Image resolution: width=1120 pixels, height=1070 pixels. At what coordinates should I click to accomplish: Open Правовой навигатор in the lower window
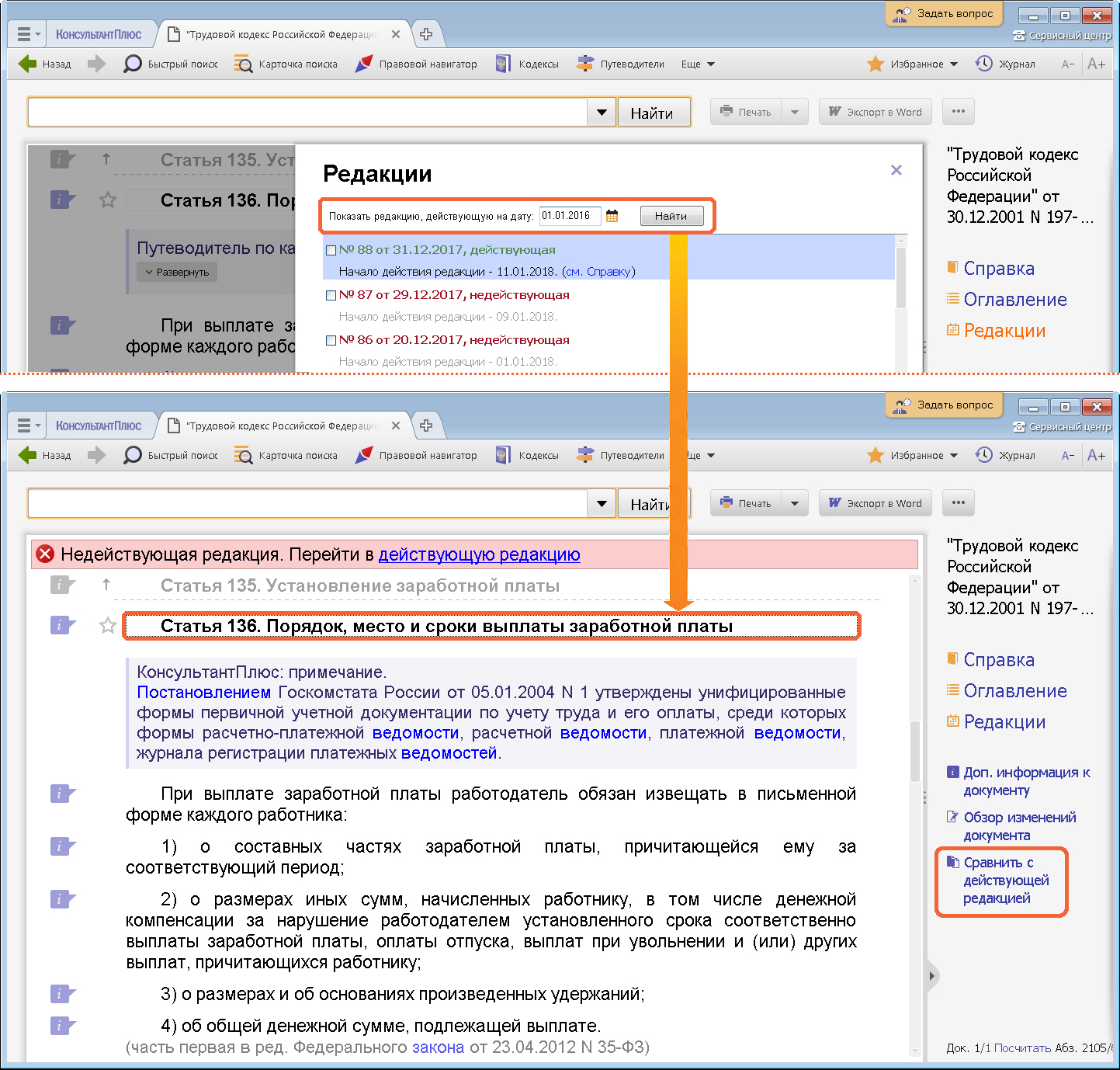point(415,455)
